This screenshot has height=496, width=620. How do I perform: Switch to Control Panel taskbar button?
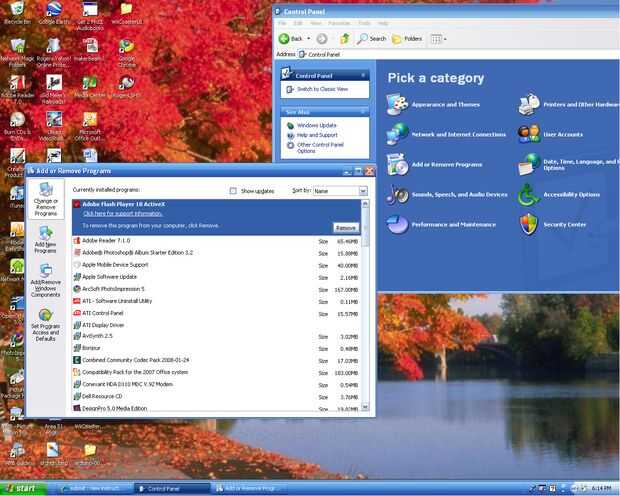point(172,489)
